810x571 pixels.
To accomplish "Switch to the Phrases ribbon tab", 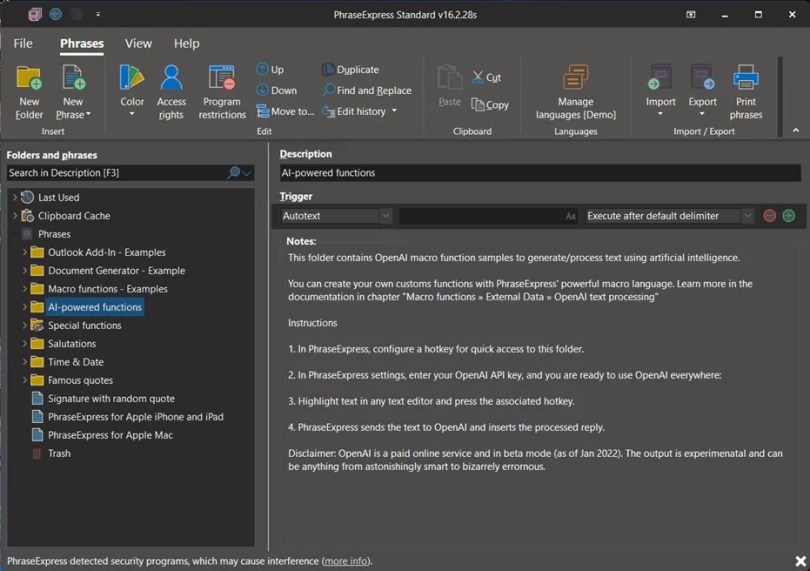I will (82, 43).
